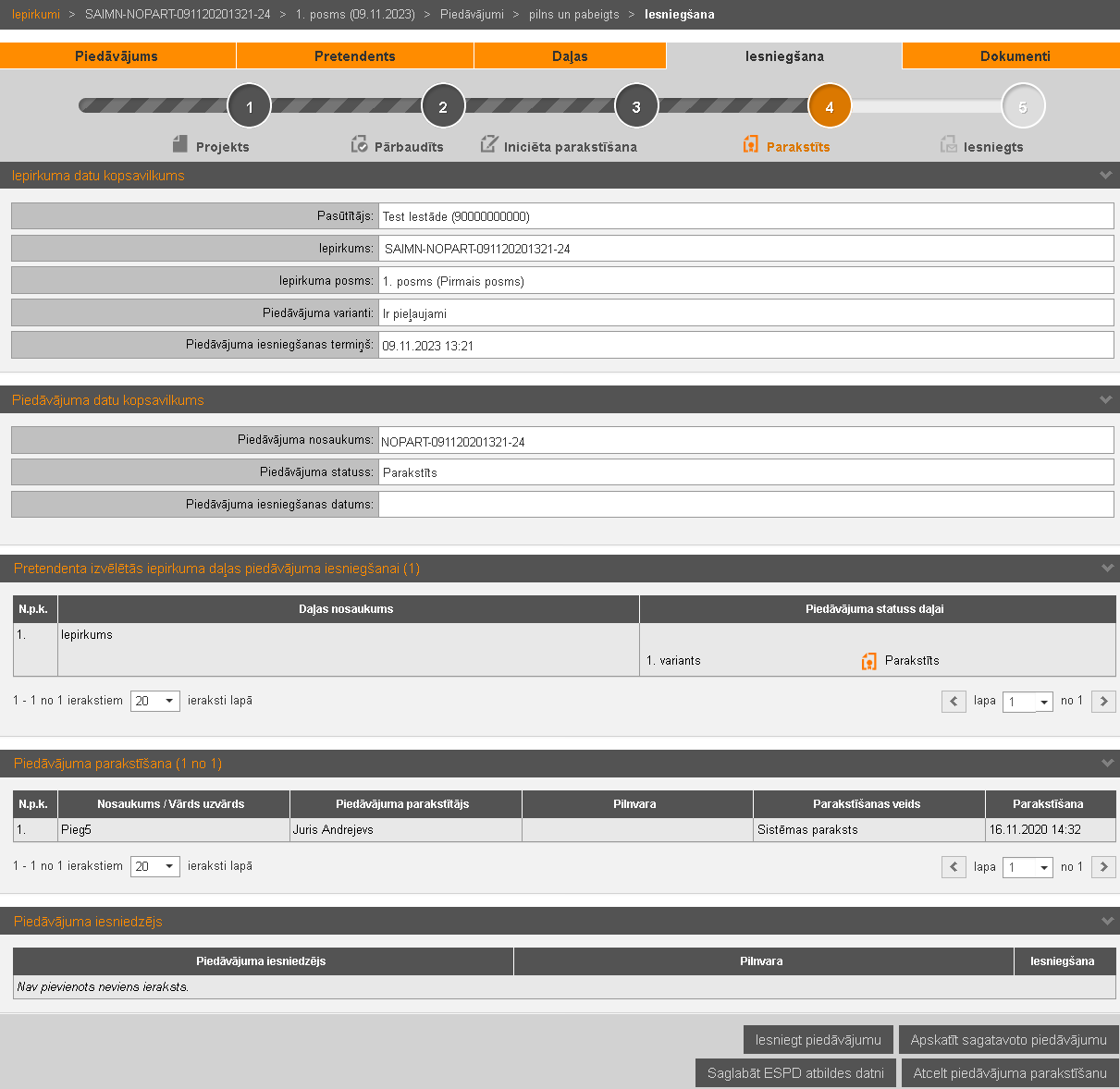Go to previous page in the signing table
The width and height of the screenshot is (1120, 1089).
(x=954, y=867)
